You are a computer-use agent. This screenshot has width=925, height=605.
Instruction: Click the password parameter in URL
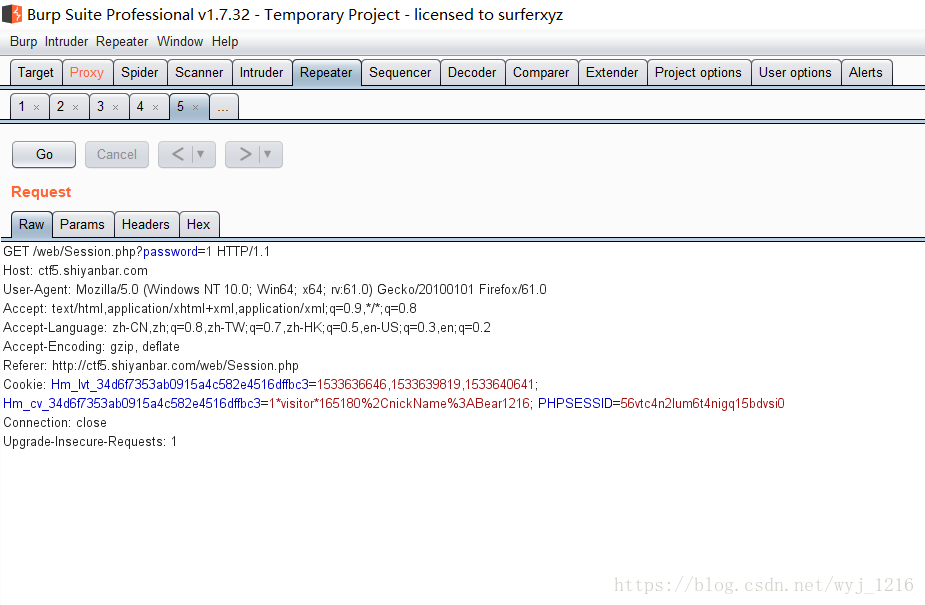pyautogui.click(x=170, y=252)
